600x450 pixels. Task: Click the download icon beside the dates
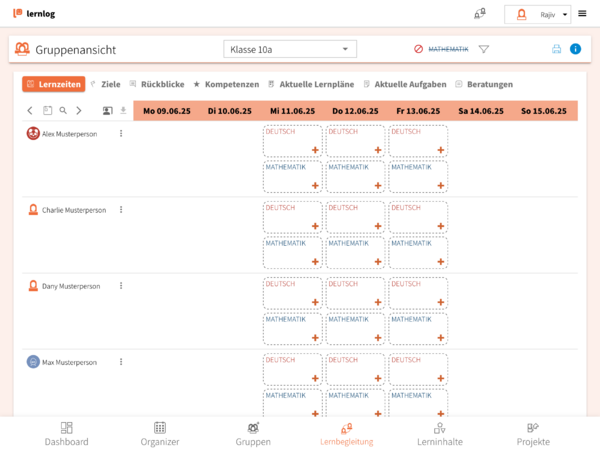click(123, 111)
